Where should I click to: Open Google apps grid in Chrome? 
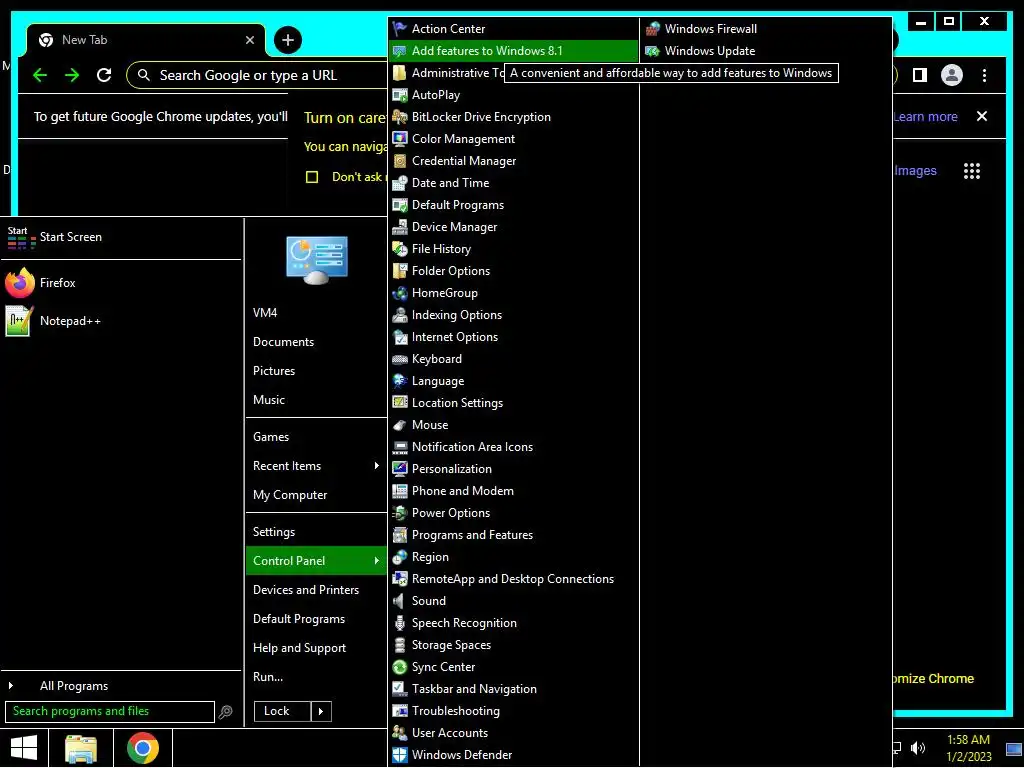972,171
